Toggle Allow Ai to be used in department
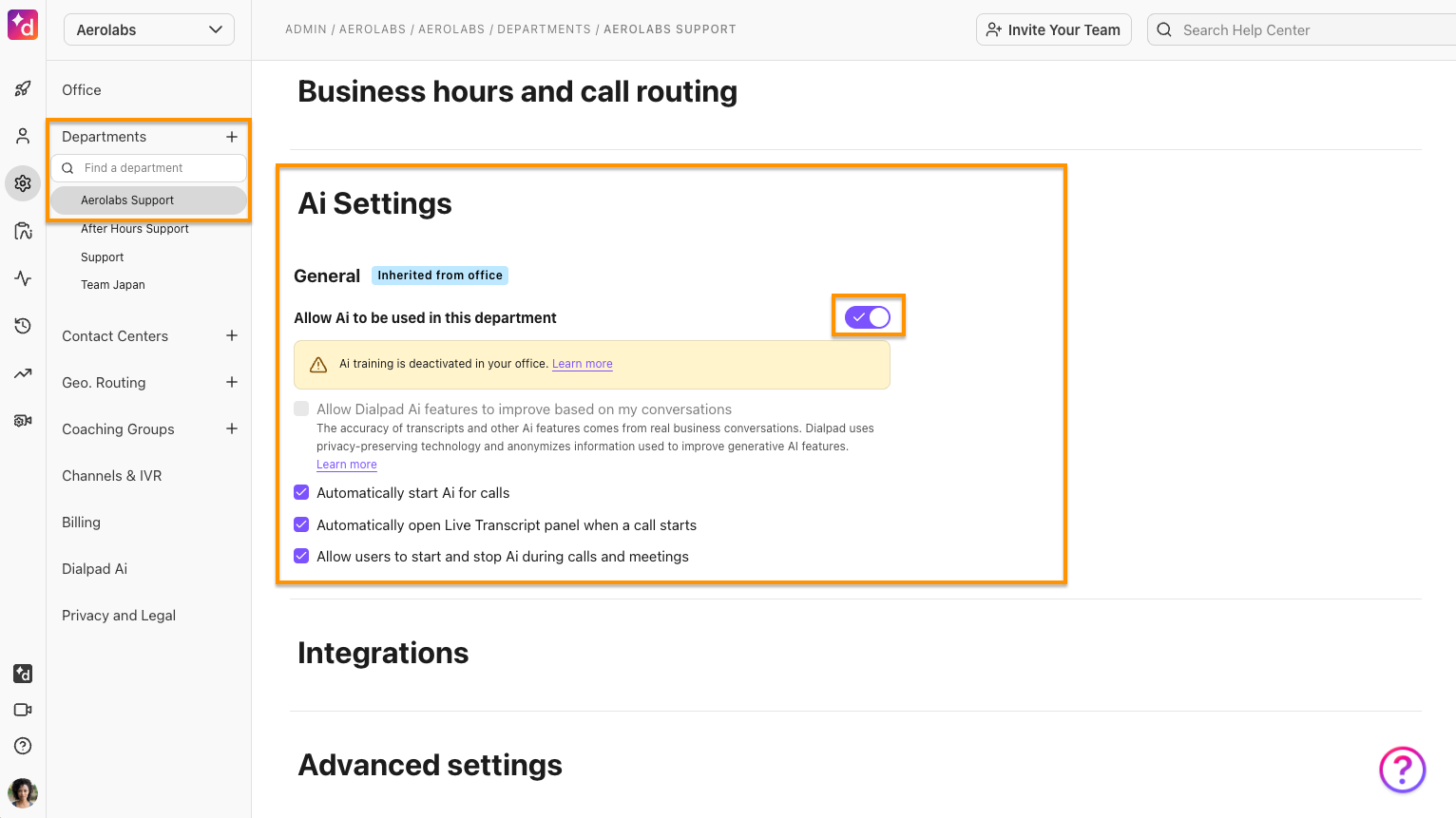 coord(868,317)
